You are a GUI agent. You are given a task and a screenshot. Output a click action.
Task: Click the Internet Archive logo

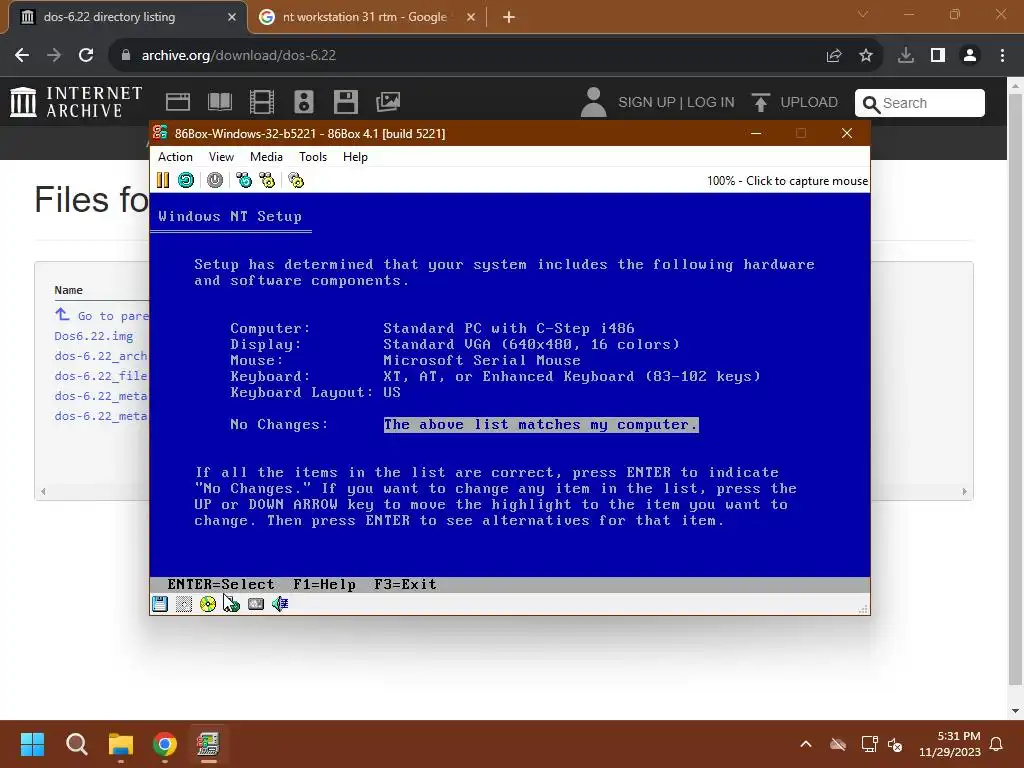tap(76, 102)
